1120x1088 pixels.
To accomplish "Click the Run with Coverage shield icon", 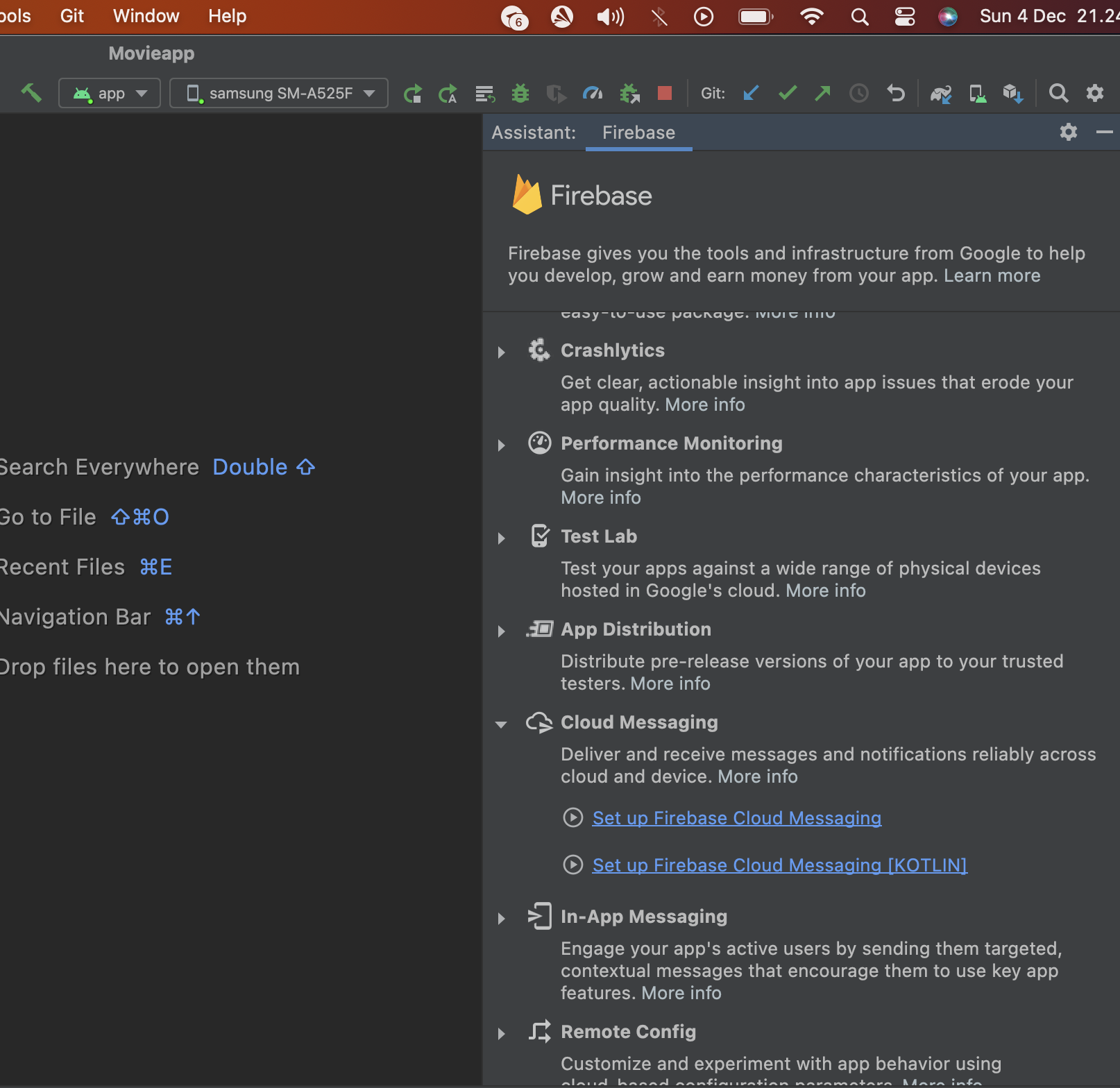I will (556, 93).
